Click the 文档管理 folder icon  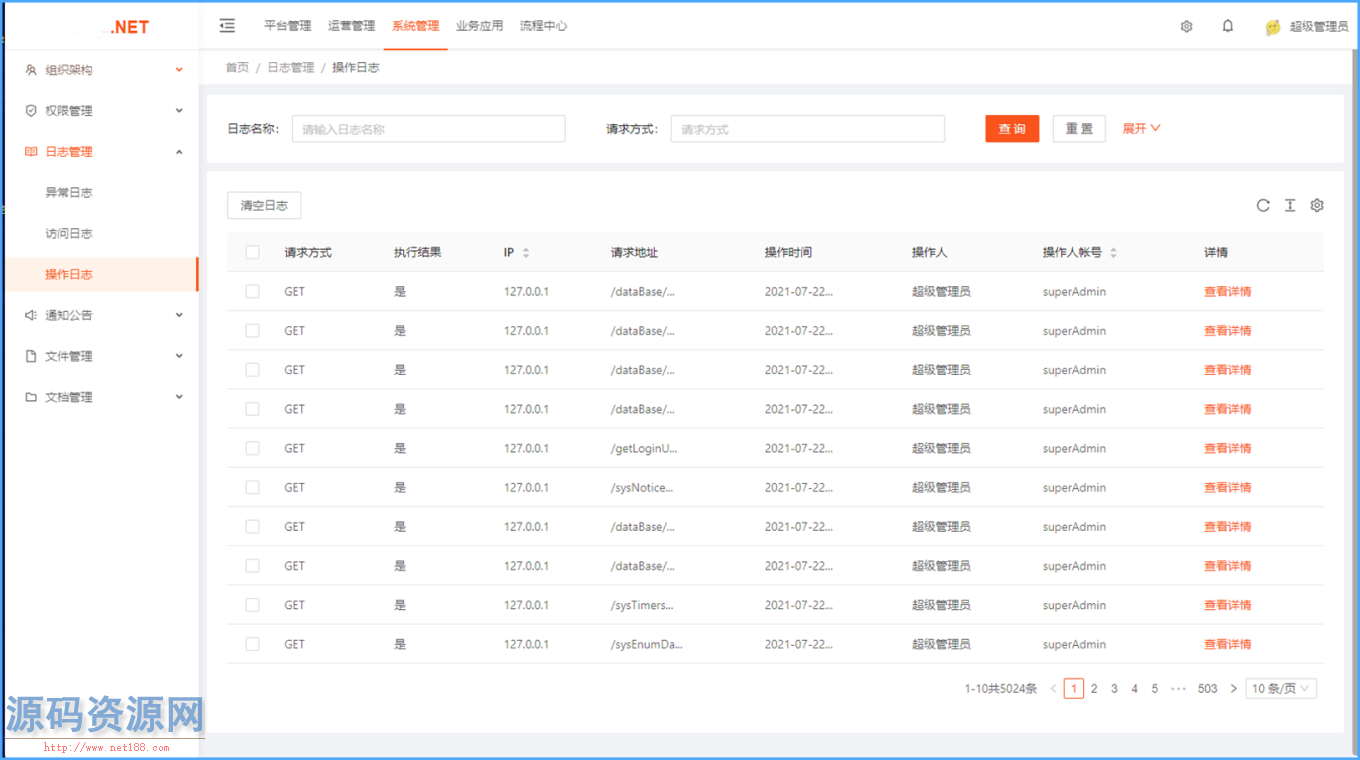31,397
